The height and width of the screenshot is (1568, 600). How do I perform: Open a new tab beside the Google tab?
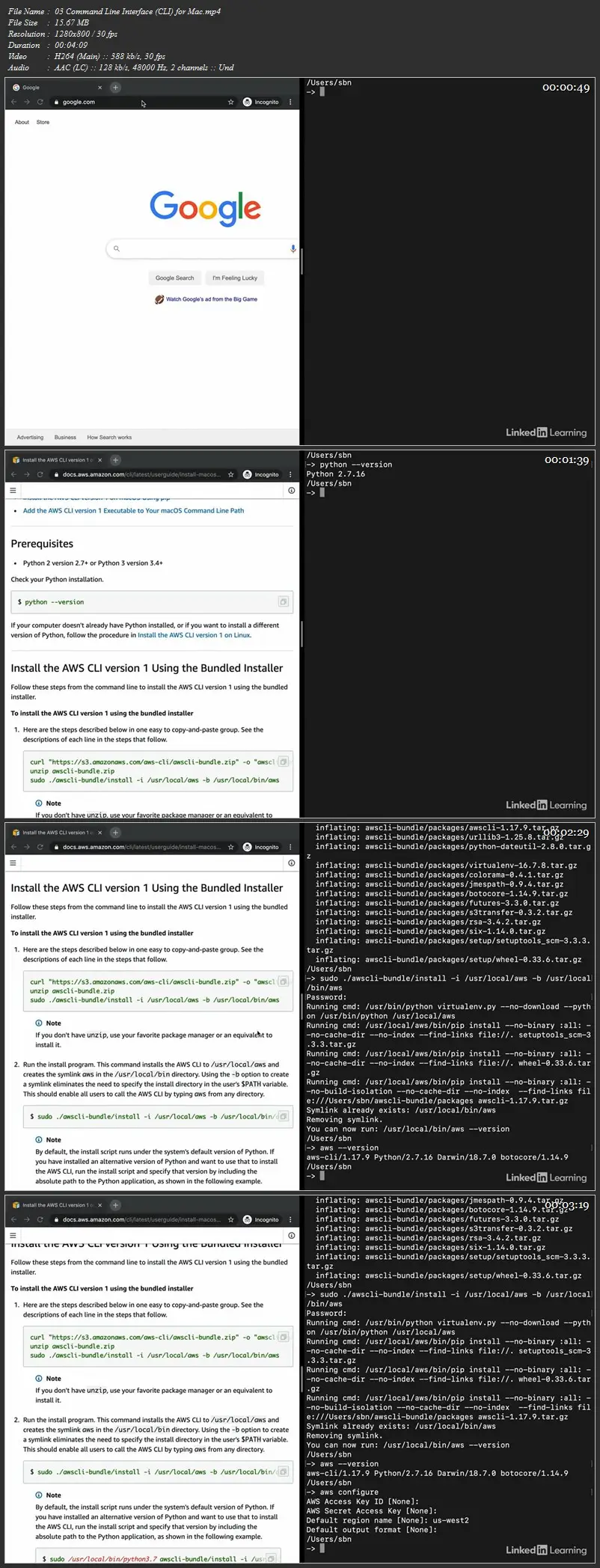pyautogui.click(x=115, y=88)
